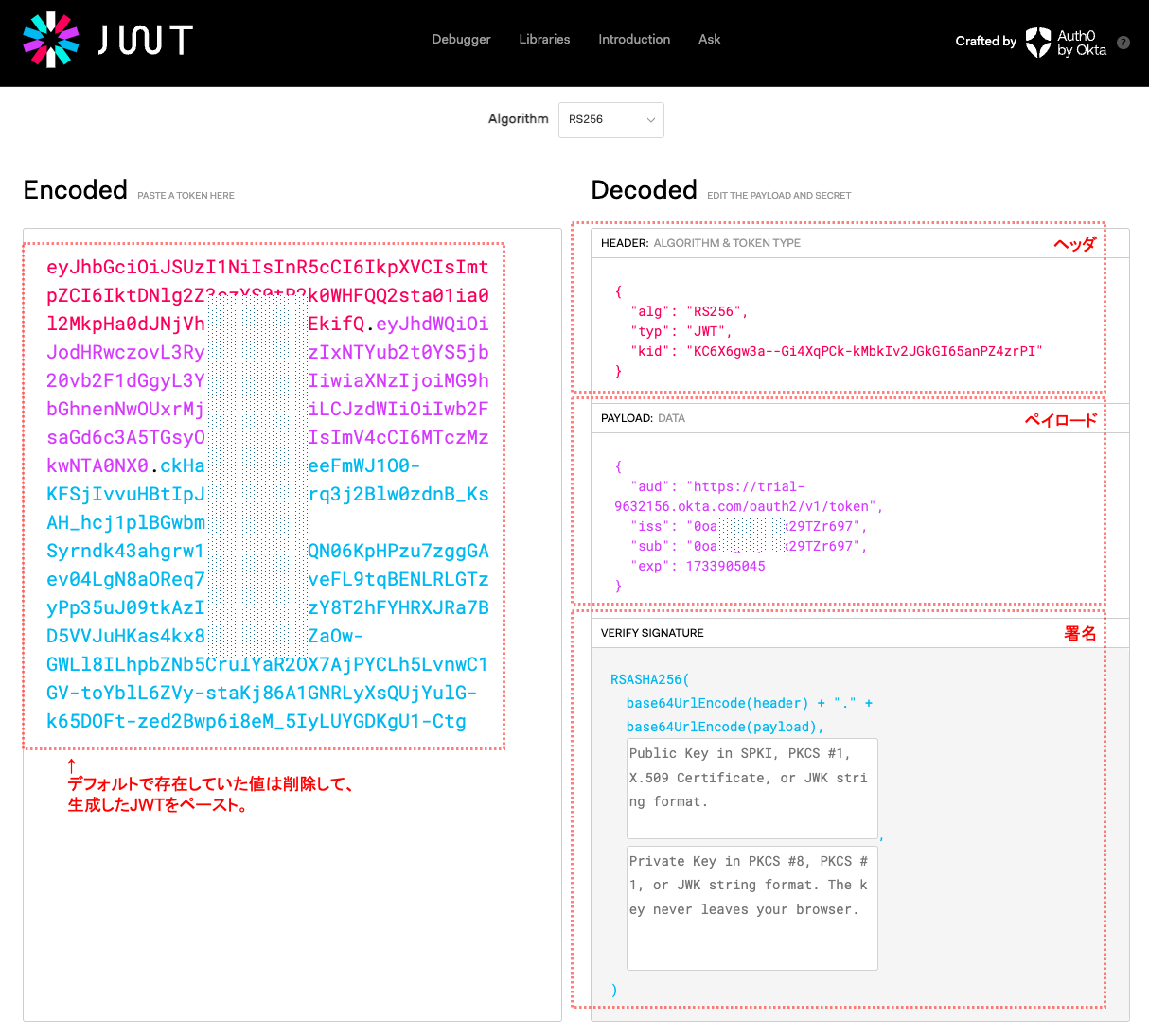Click the colorful JWT starburst logo icon
The image size is (1149, 1036).
coord(51,40)
